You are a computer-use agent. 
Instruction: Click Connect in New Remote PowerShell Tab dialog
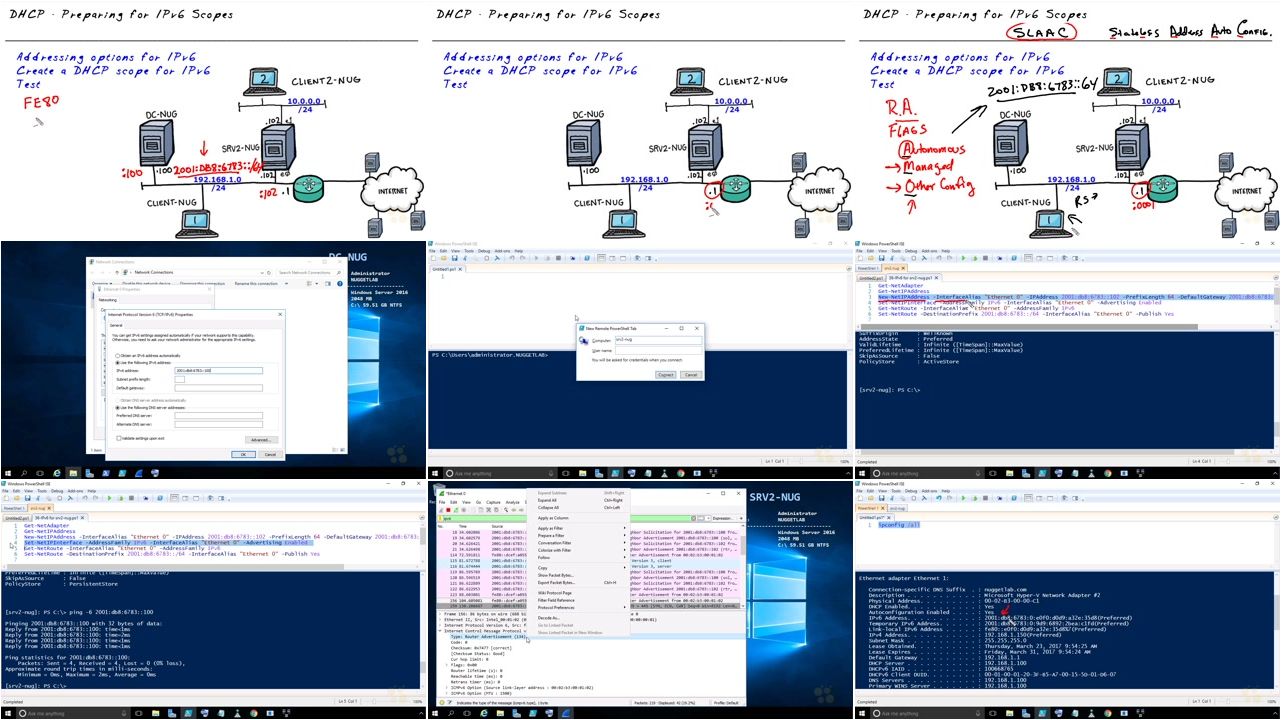click(665, 375)
